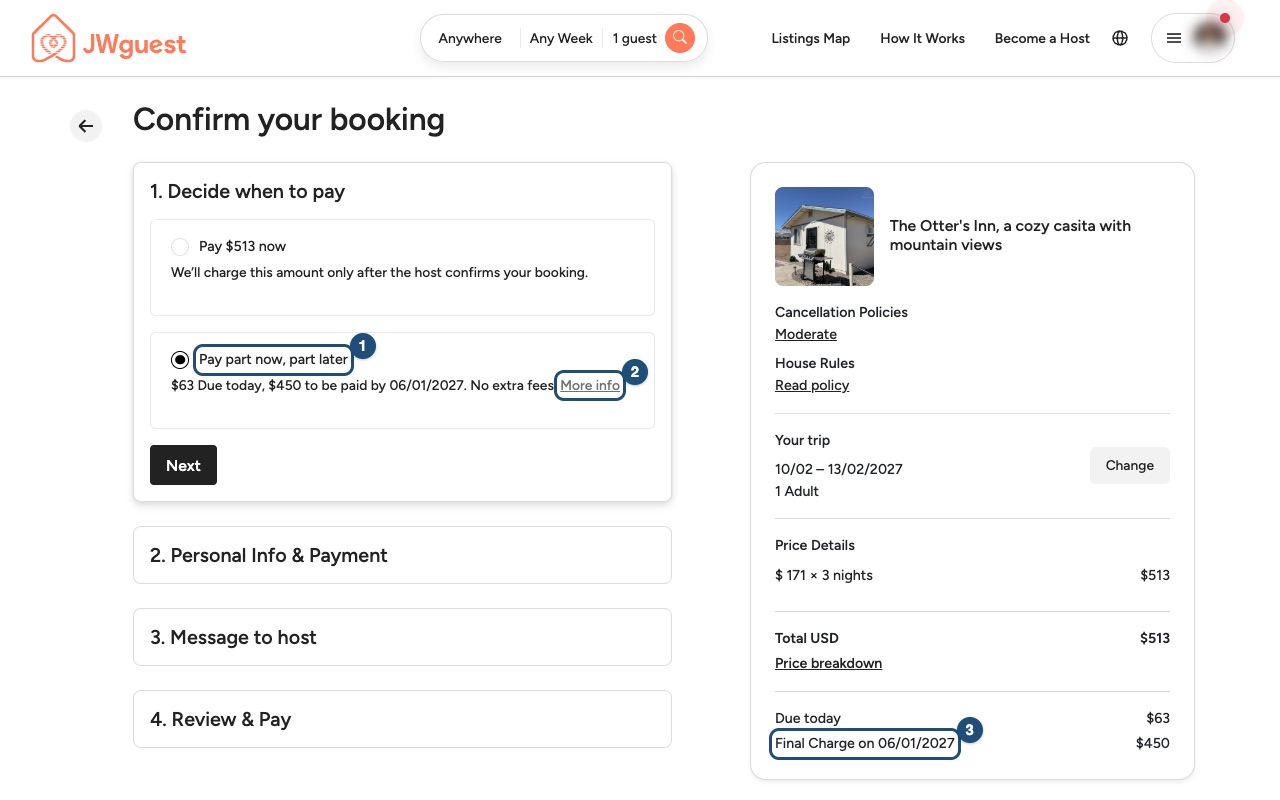Go back with the arrow button
The height and width of the screenshot is (800, 1280).
coord(86,126)
